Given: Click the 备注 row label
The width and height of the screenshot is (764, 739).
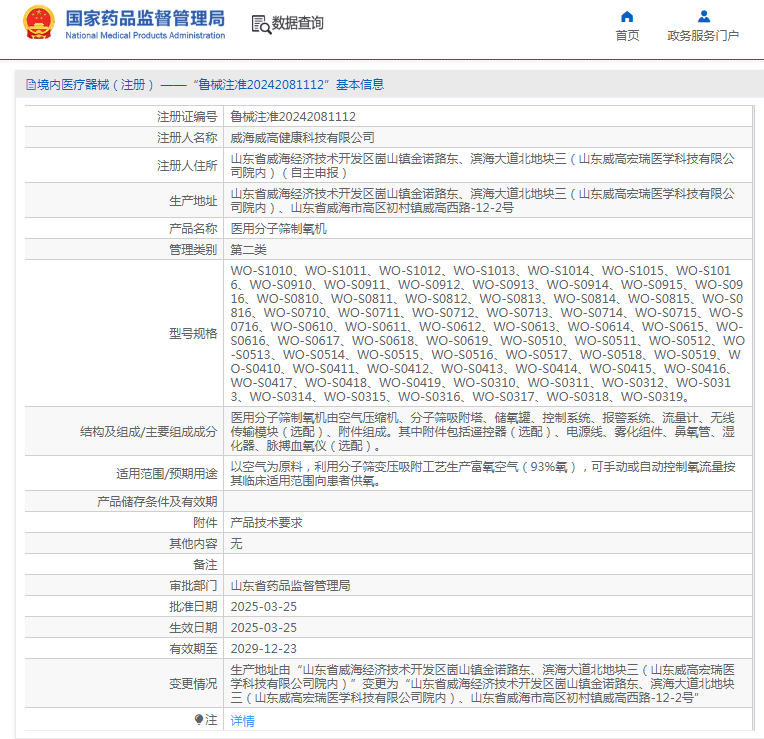Looking at the screenshot, I should pos(205,565).
